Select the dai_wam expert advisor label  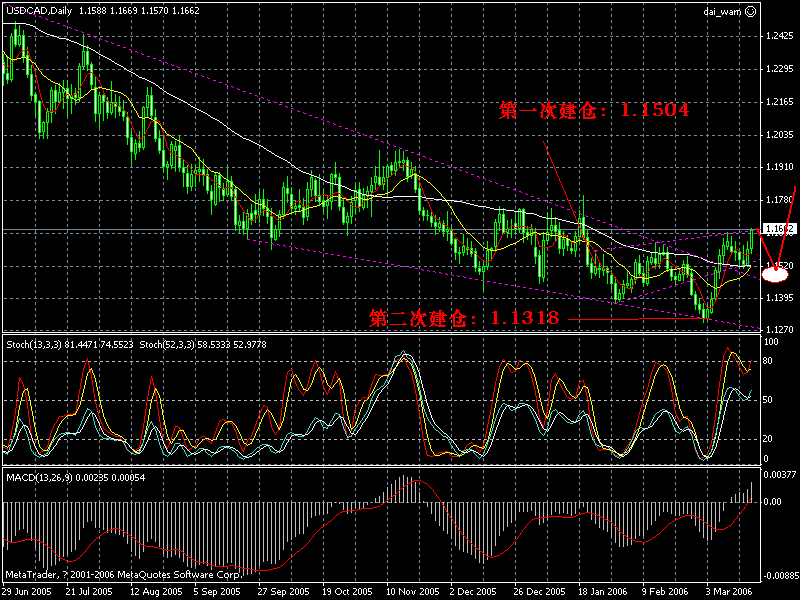(x=722, y=11)
